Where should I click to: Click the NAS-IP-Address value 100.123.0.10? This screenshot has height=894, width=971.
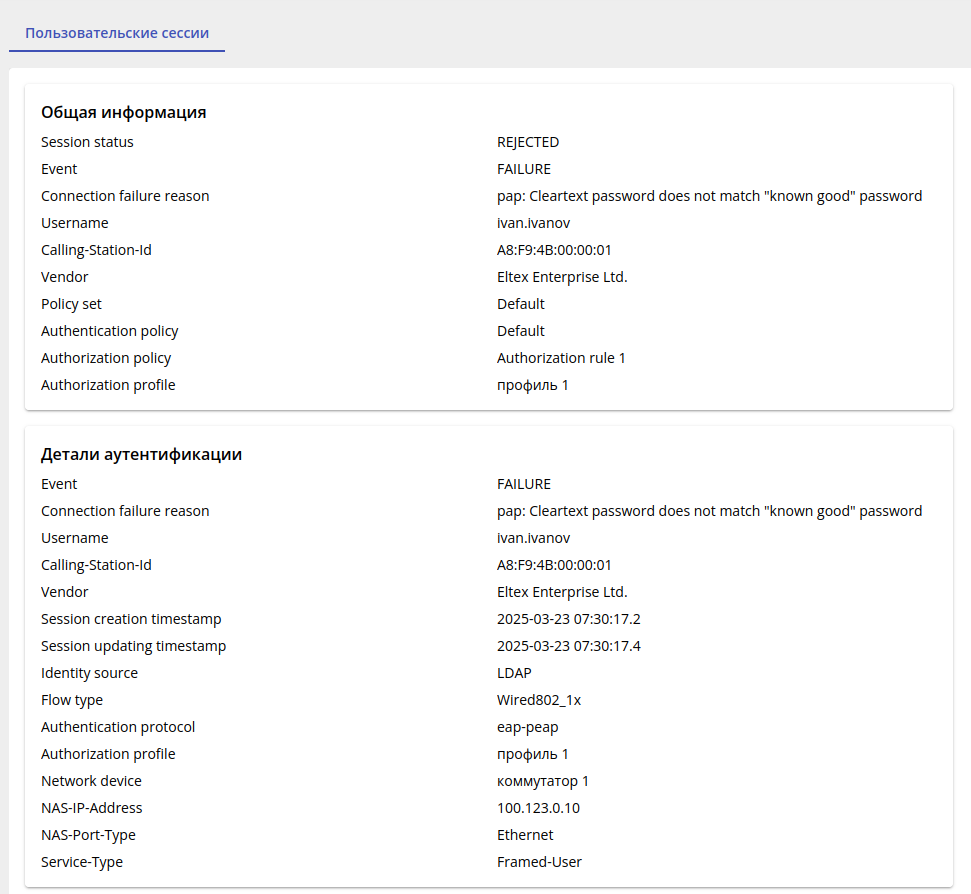538,808
